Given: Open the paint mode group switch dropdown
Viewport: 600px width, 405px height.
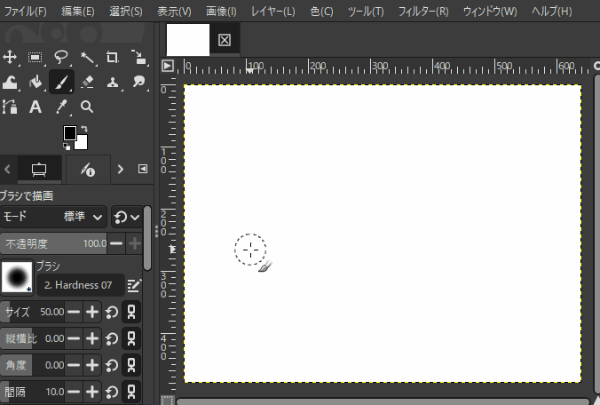Looking at the screenshot, I should tap(127, 217).
